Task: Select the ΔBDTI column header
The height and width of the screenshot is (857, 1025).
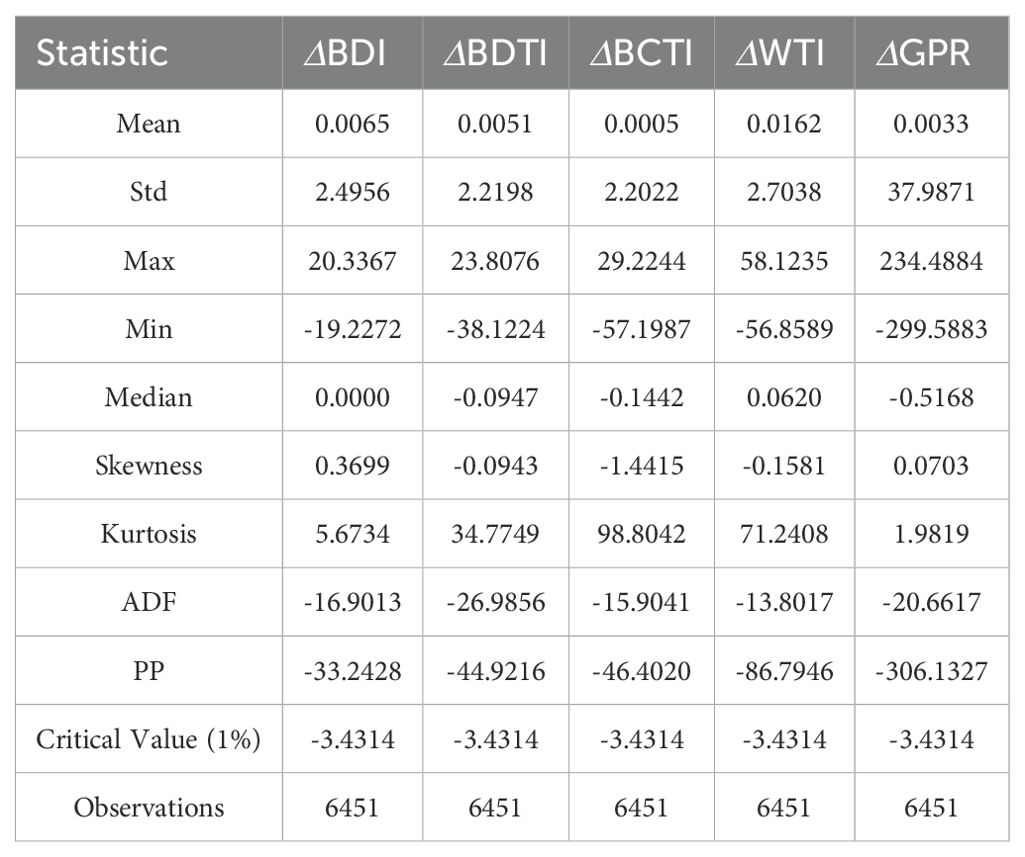Action: (x=497, y=53)
